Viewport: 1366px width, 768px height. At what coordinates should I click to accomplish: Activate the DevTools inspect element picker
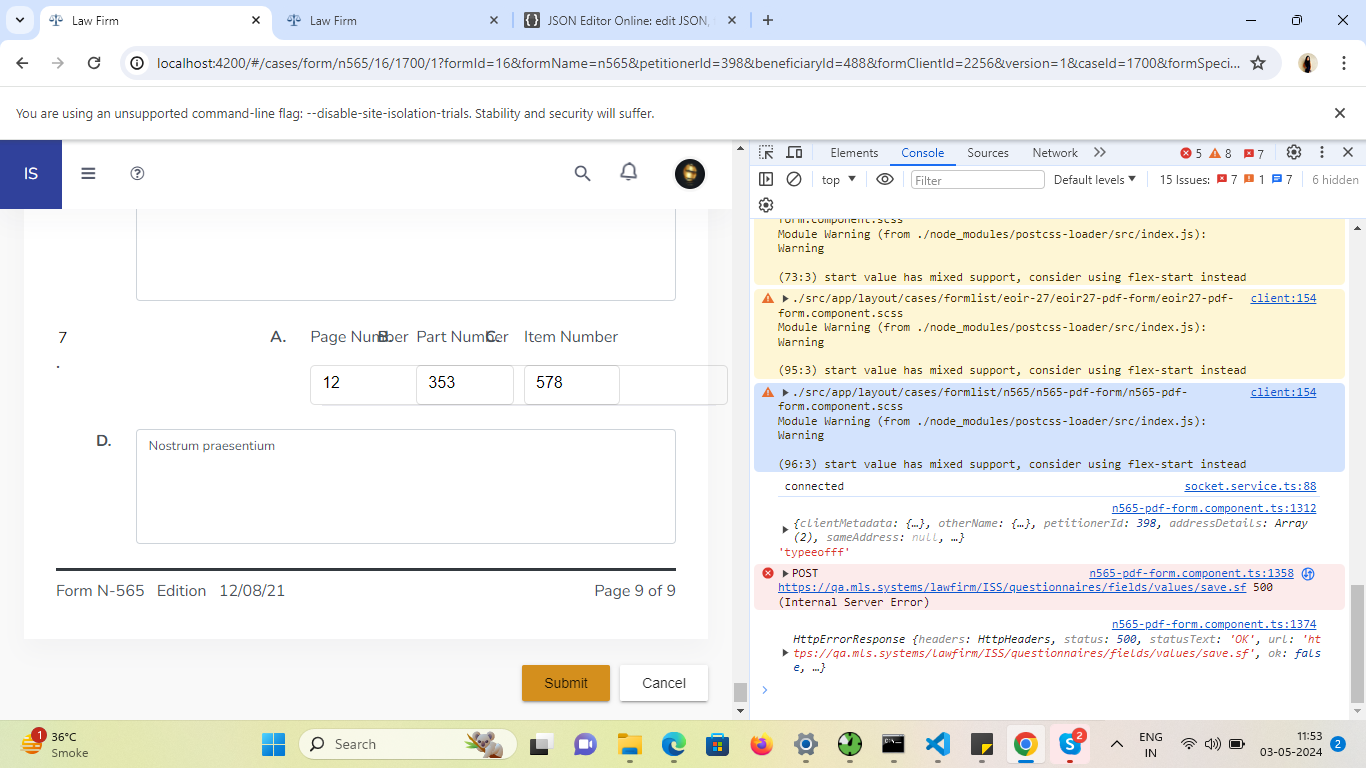pos(766,153)
